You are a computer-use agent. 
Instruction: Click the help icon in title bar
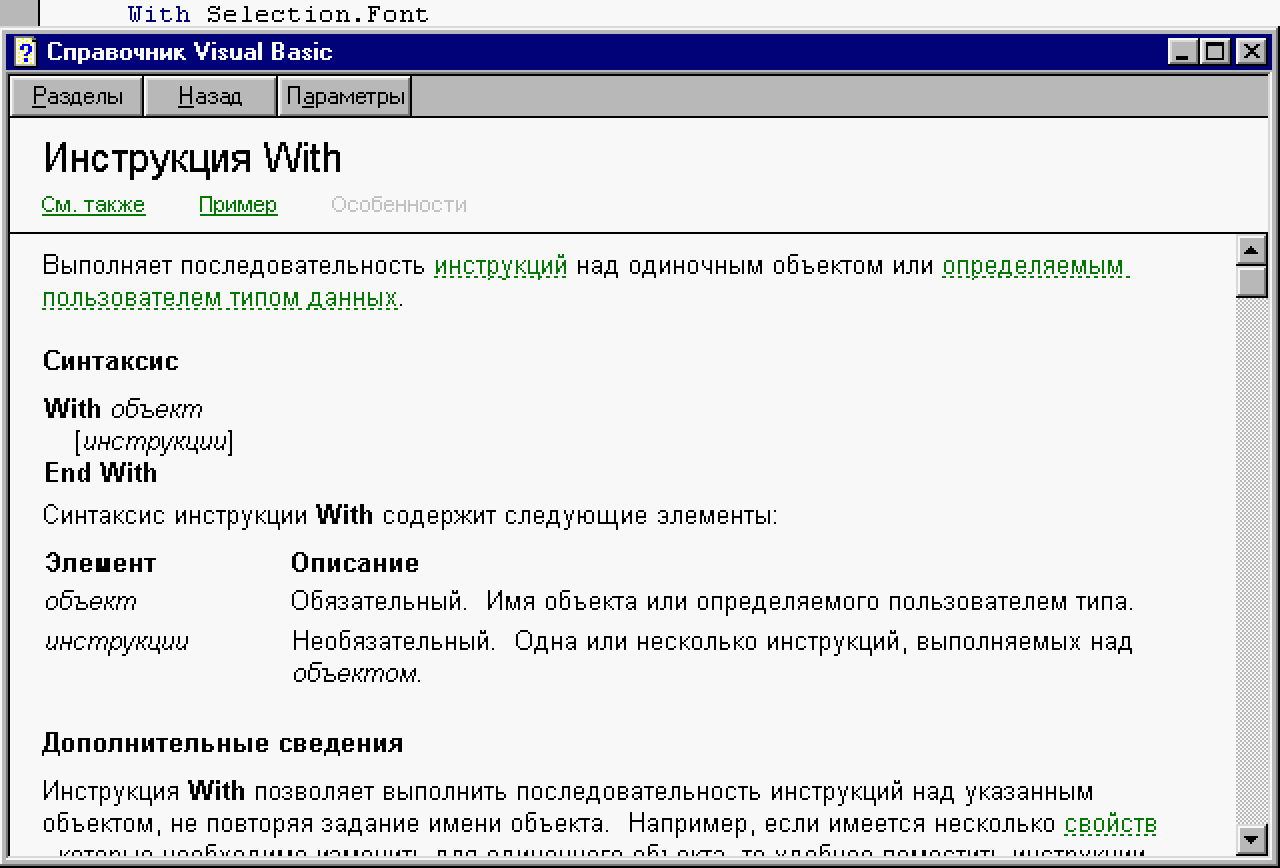(26, 52)
